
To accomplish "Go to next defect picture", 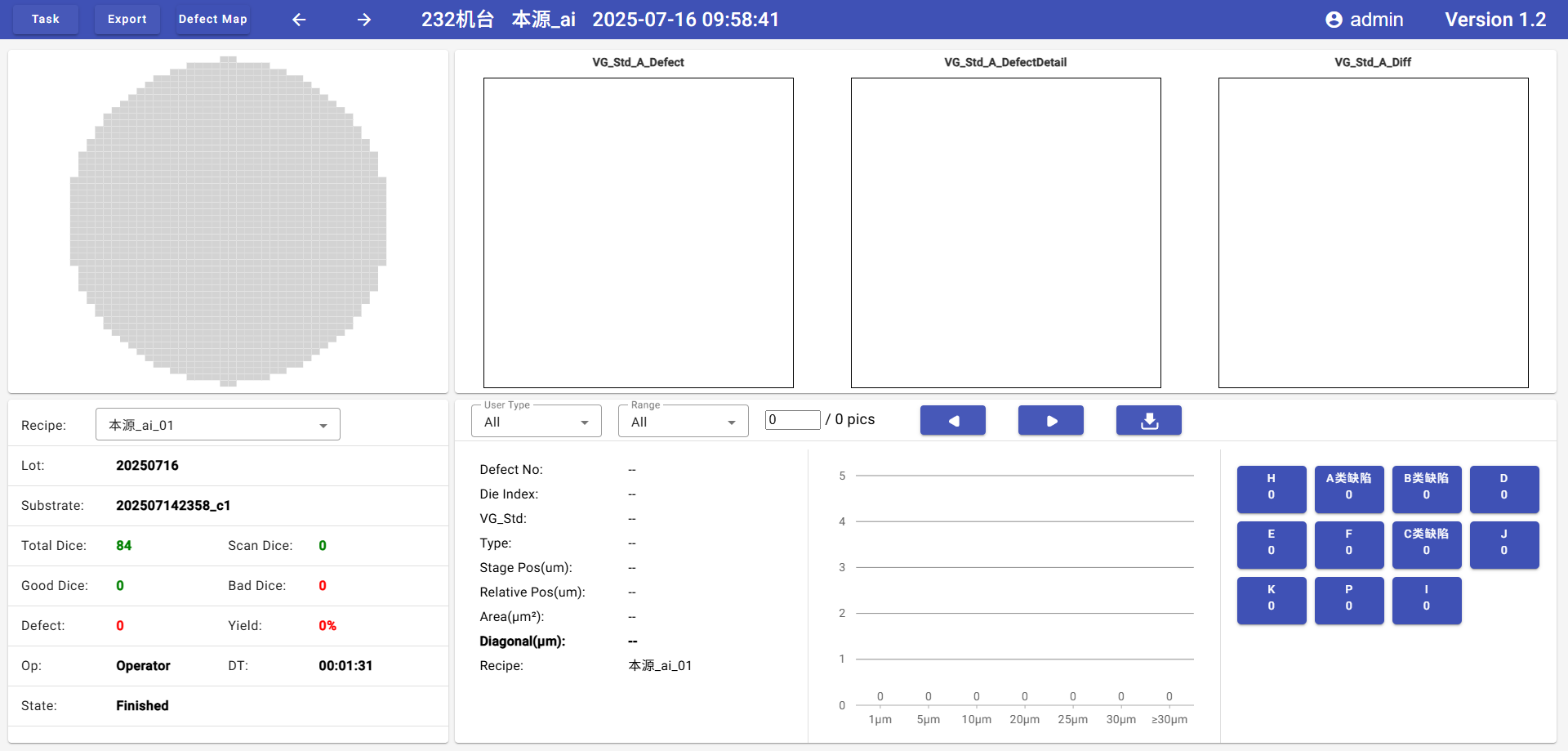I will click(1050, 421).
